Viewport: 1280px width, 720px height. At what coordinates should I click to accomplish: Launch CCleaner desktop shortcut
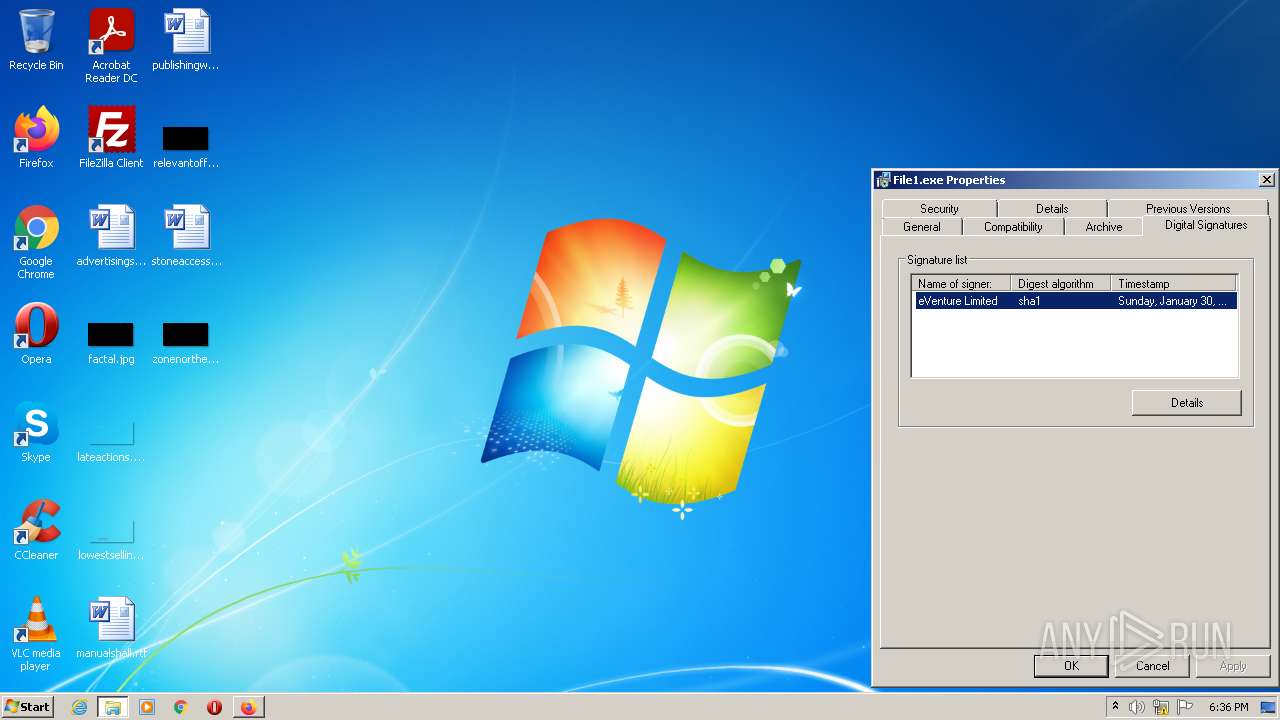pyautogui.click(x=36, y=530)
